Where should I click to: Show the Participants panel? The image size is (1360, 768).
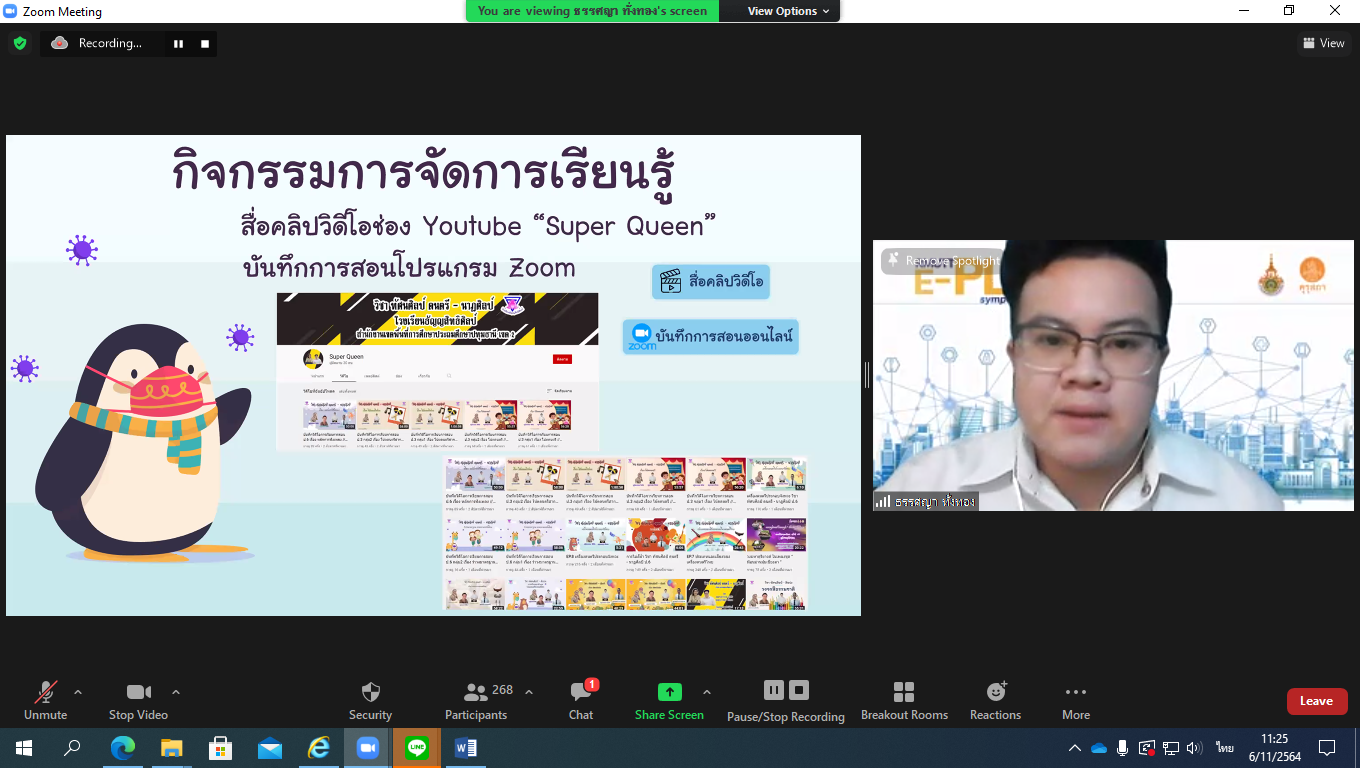477,700
